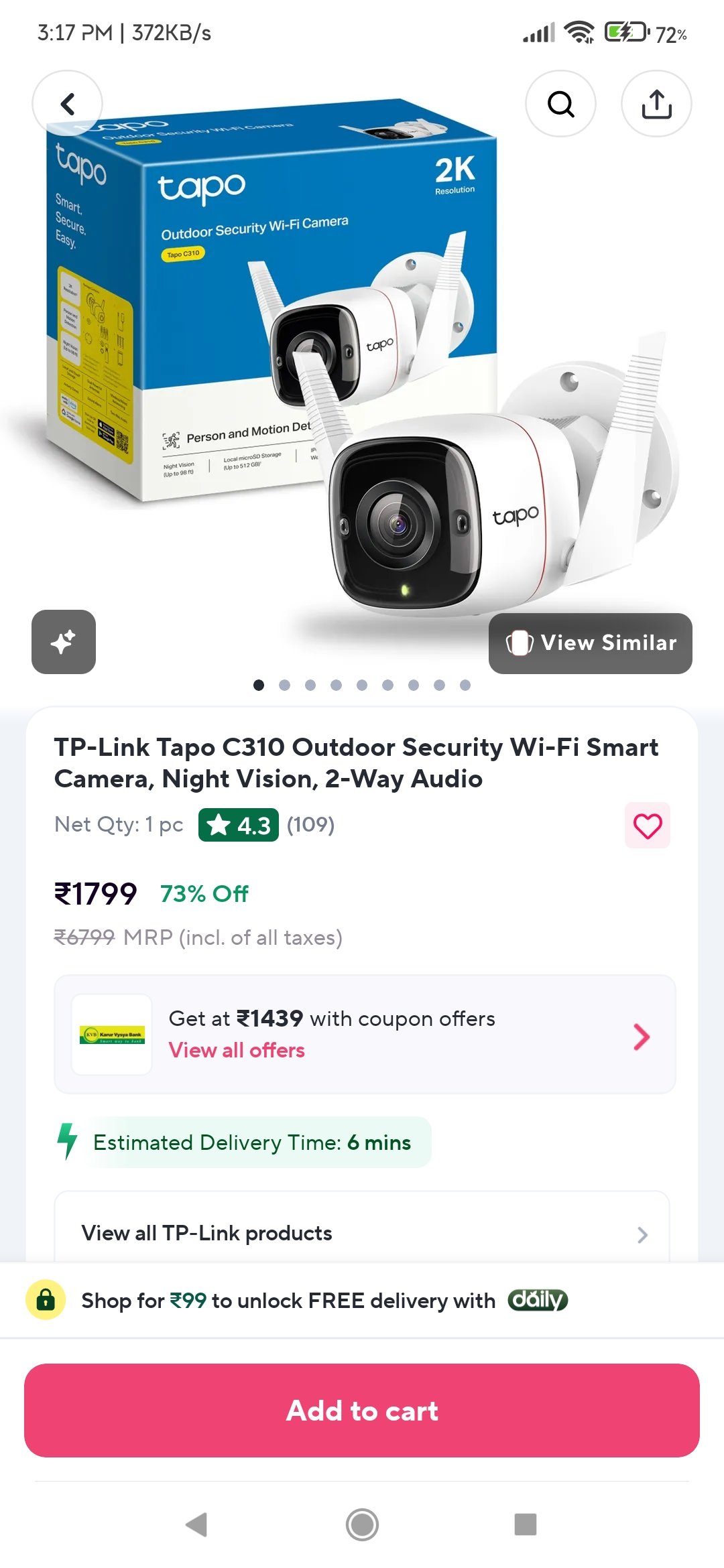Tap the yellow lock icon in delivery banner
Viewport: 724px width, 1568px height.
click(x=46, y=1300)
